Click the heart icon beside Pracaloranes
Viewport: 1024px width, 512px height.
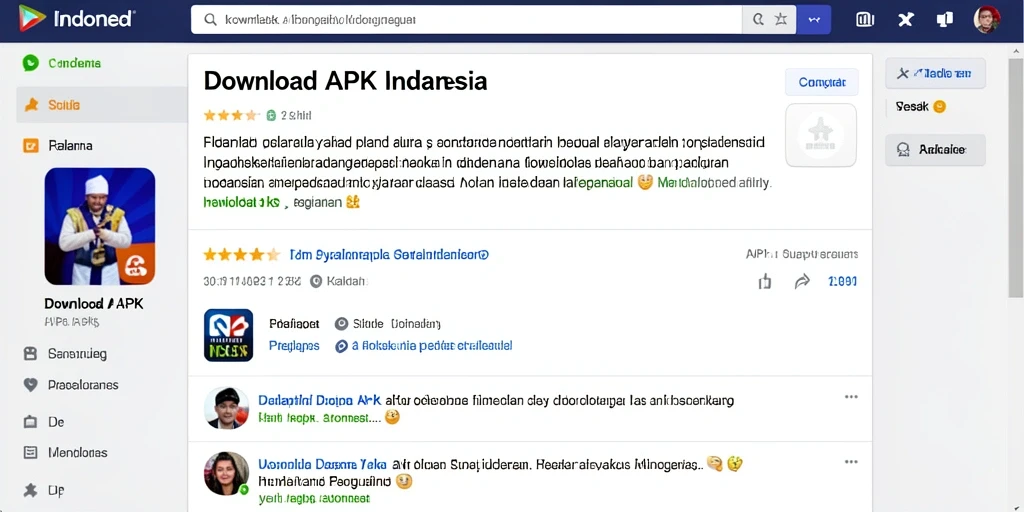31,385
